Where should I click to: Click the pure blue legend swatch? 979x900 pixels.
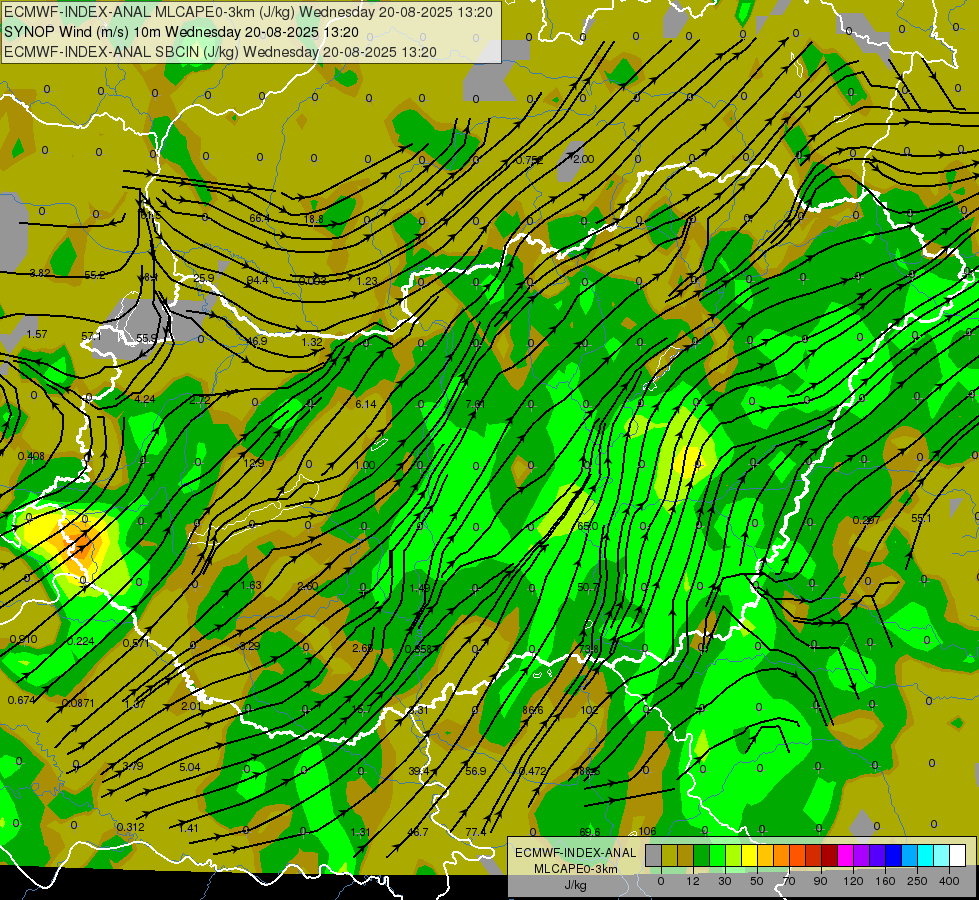(x=893, y=855)
